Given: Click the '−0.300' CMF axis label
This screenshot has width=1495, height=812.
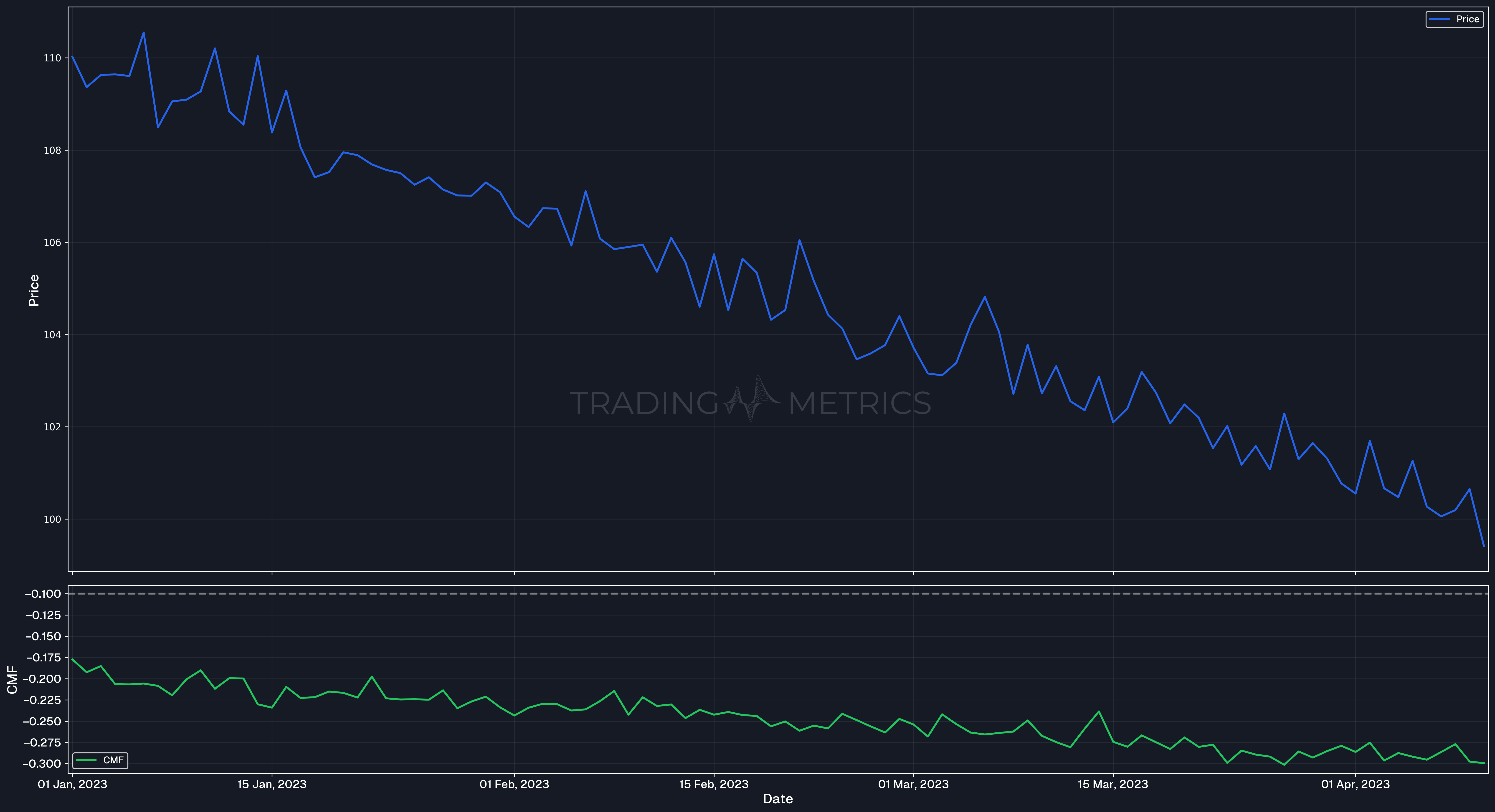Looking at the screenshot, I should (42, 764).
